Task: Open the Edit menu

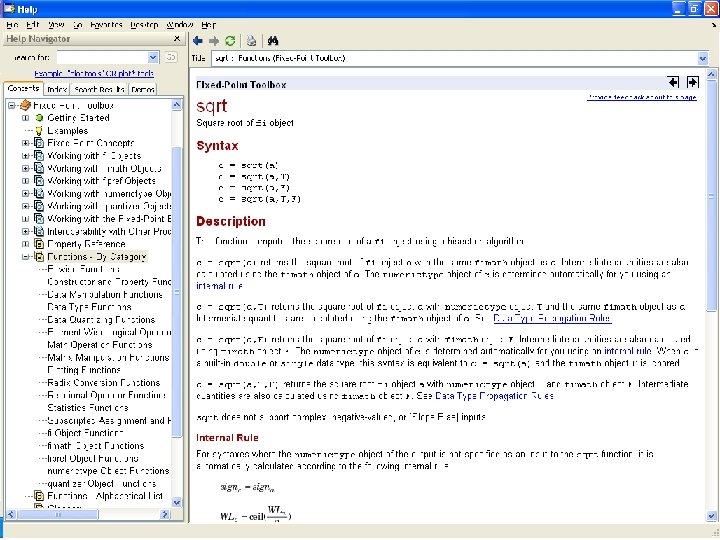Action: (33, 25)
